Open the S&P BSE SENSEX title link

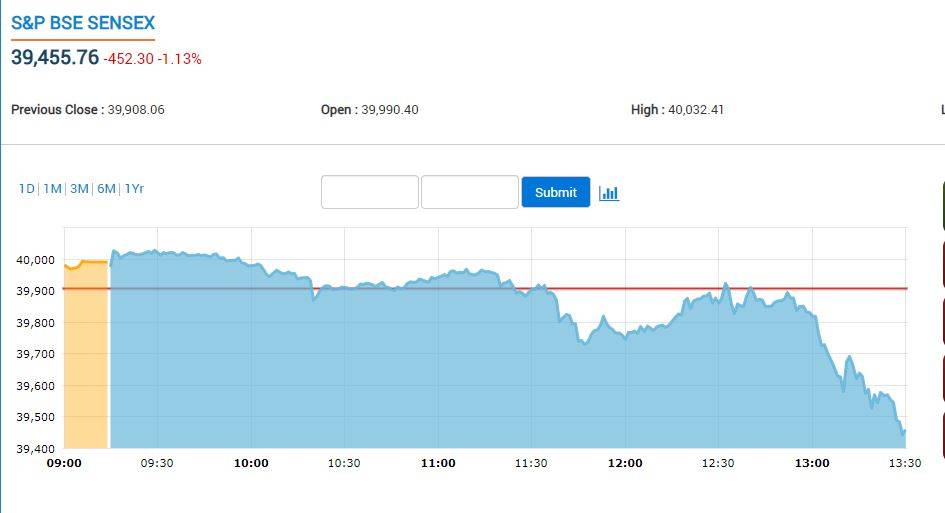click(83, 23)
